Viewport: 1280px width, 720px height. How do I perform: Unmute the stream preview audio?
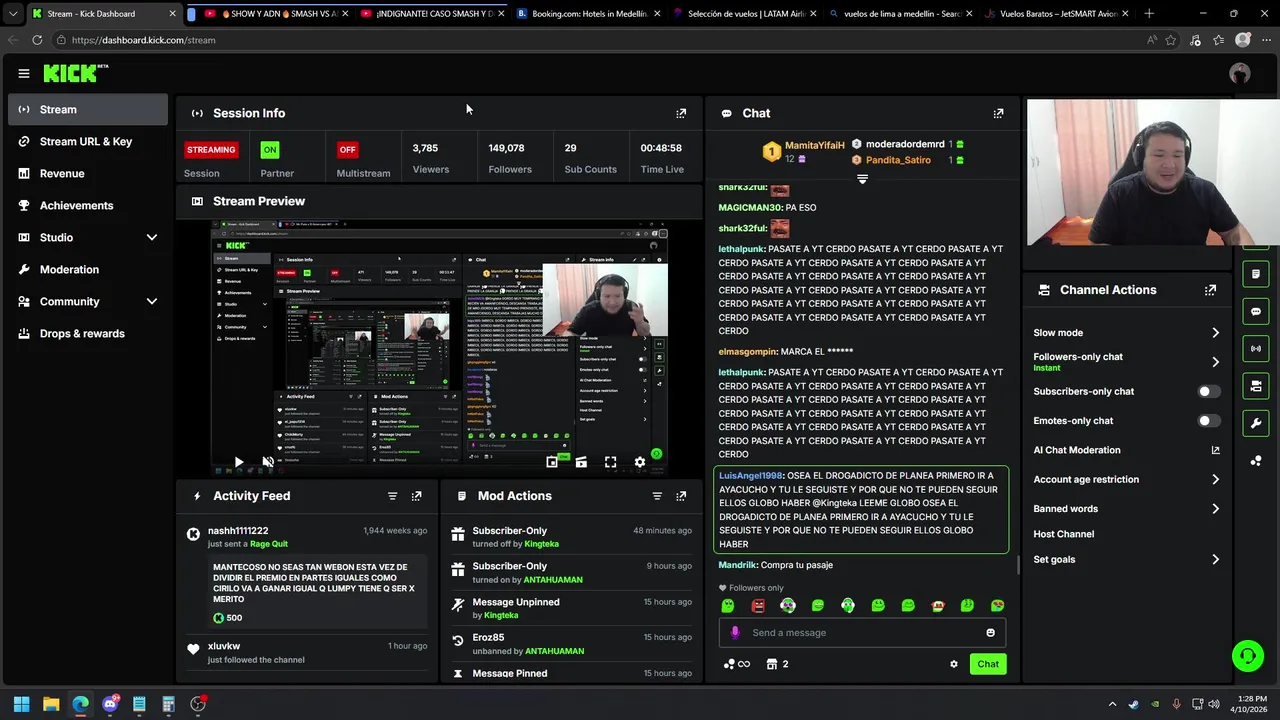(x=268, y=462)
